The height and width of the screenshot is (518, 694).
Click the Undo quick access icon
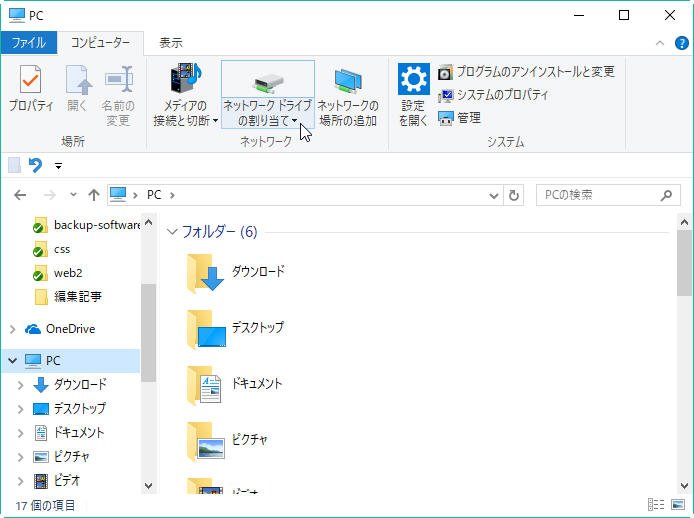click(35, 165)
